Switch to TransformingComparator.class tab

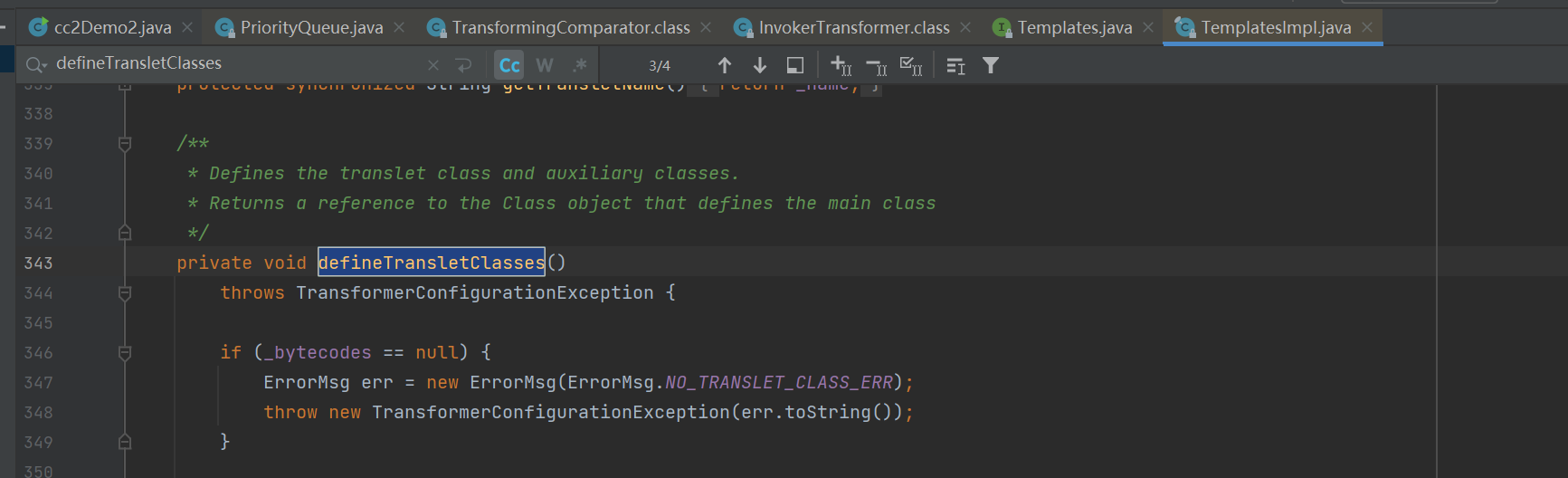pos(571,27)
